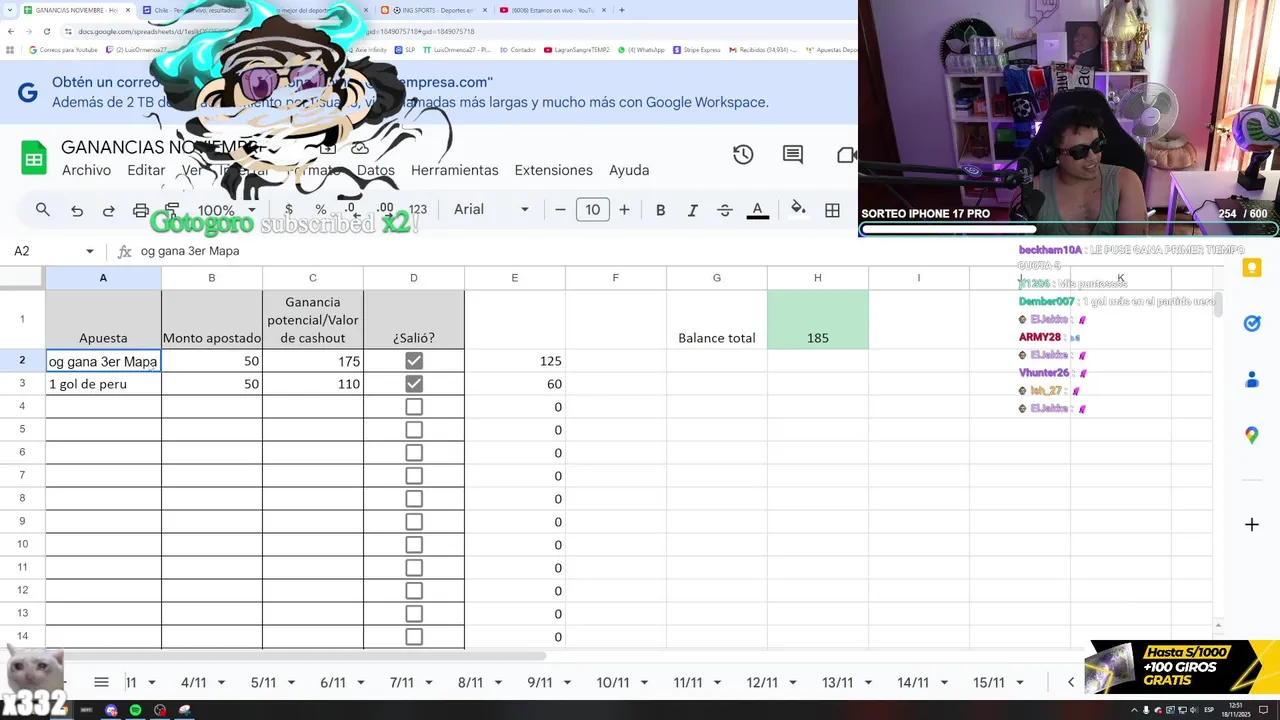The width and height of the screenshot is (1280, 720).
Task: Format as currency with dollar icon
Action: 289,210
